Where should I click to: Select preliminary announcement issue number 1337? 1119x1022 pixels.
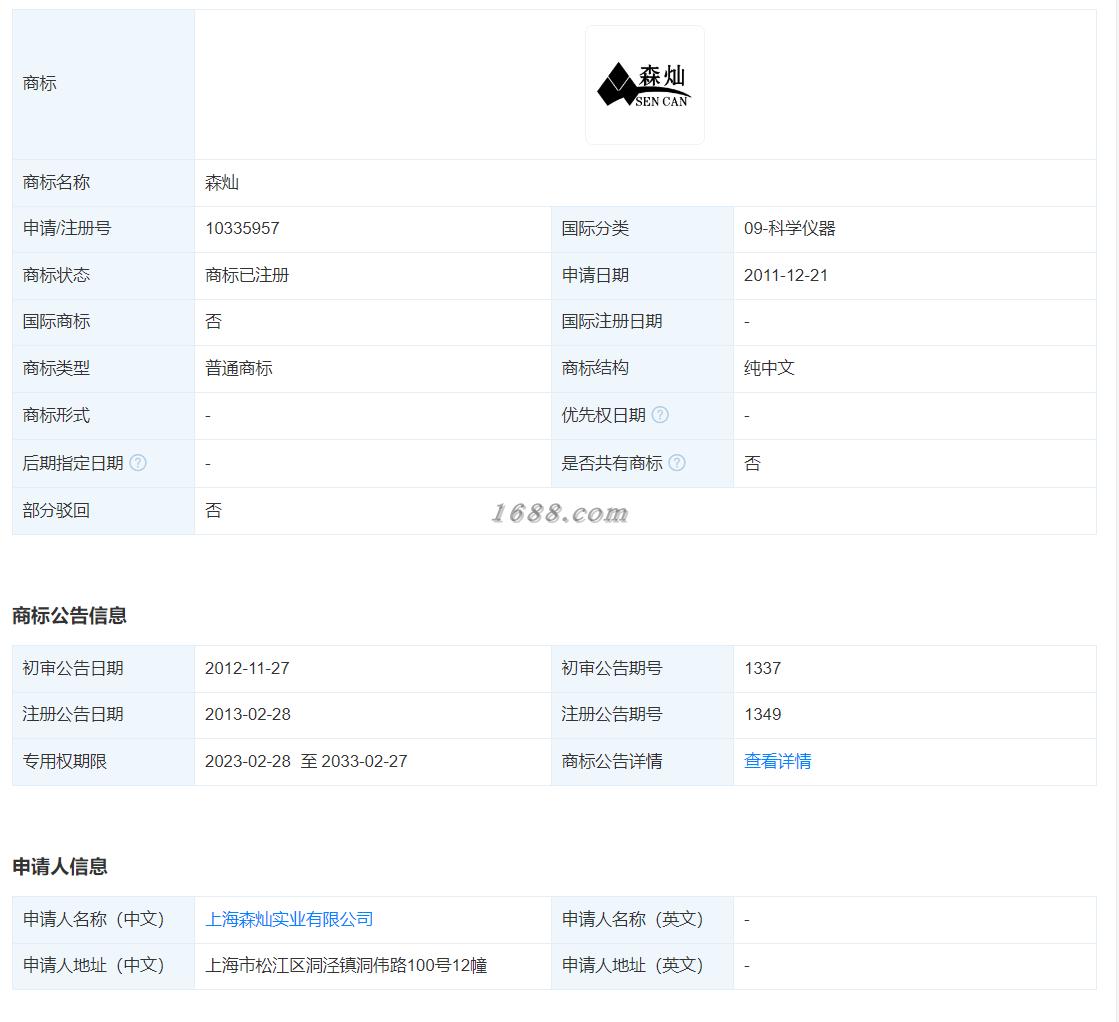coord(763,668)
